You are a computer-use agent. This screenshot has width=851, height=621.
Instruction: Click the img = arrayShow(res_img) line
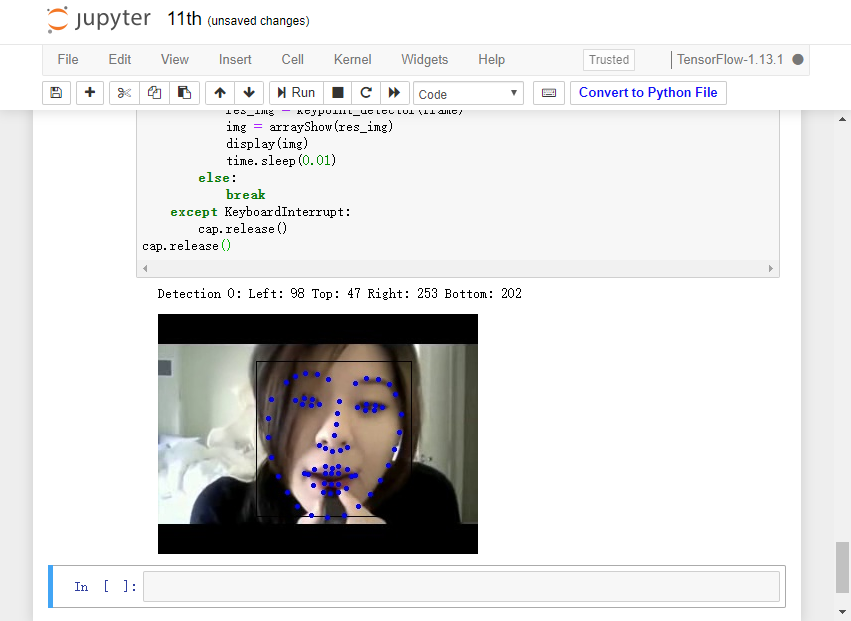[309, 127]
